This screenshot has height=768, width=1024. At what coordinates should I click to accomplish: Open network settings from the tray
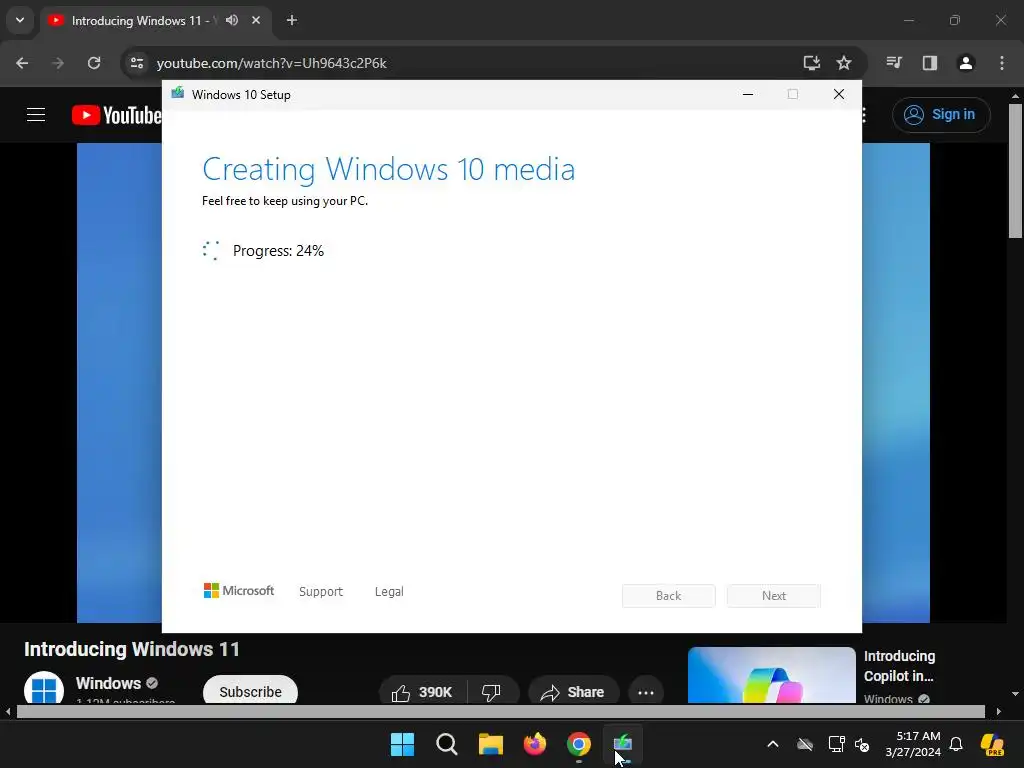click(x=837, y=744)
